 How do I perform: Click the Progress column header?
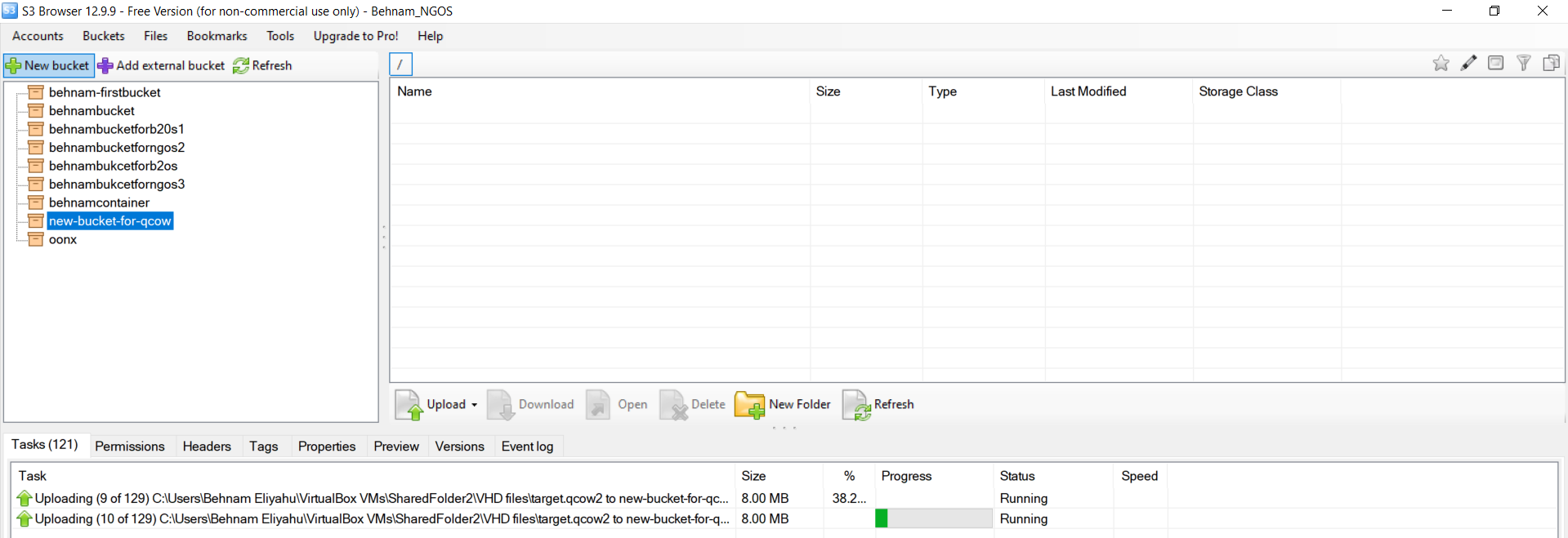point(934,476)
